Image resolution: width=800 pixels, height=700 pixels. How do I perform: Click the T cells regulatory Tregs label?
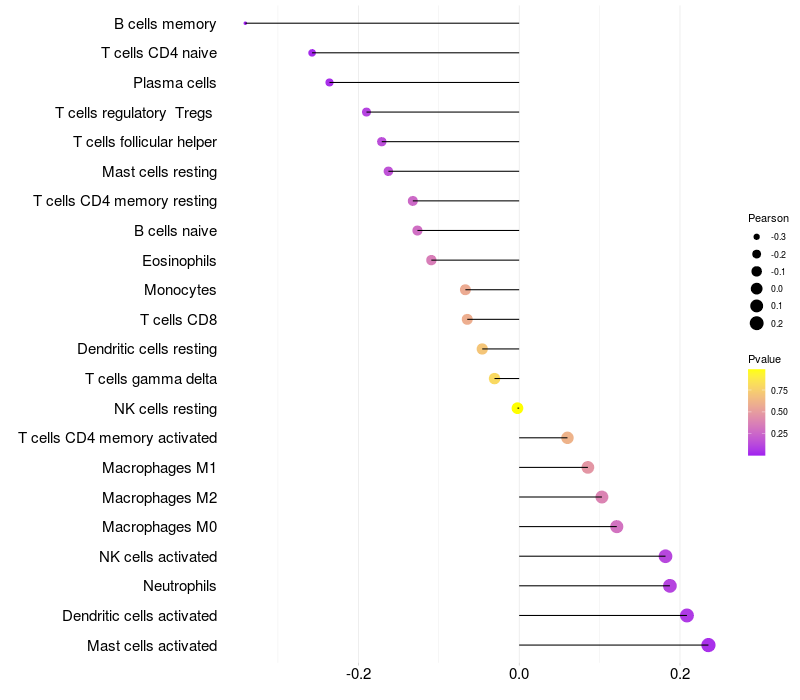[x=134, y=113]
